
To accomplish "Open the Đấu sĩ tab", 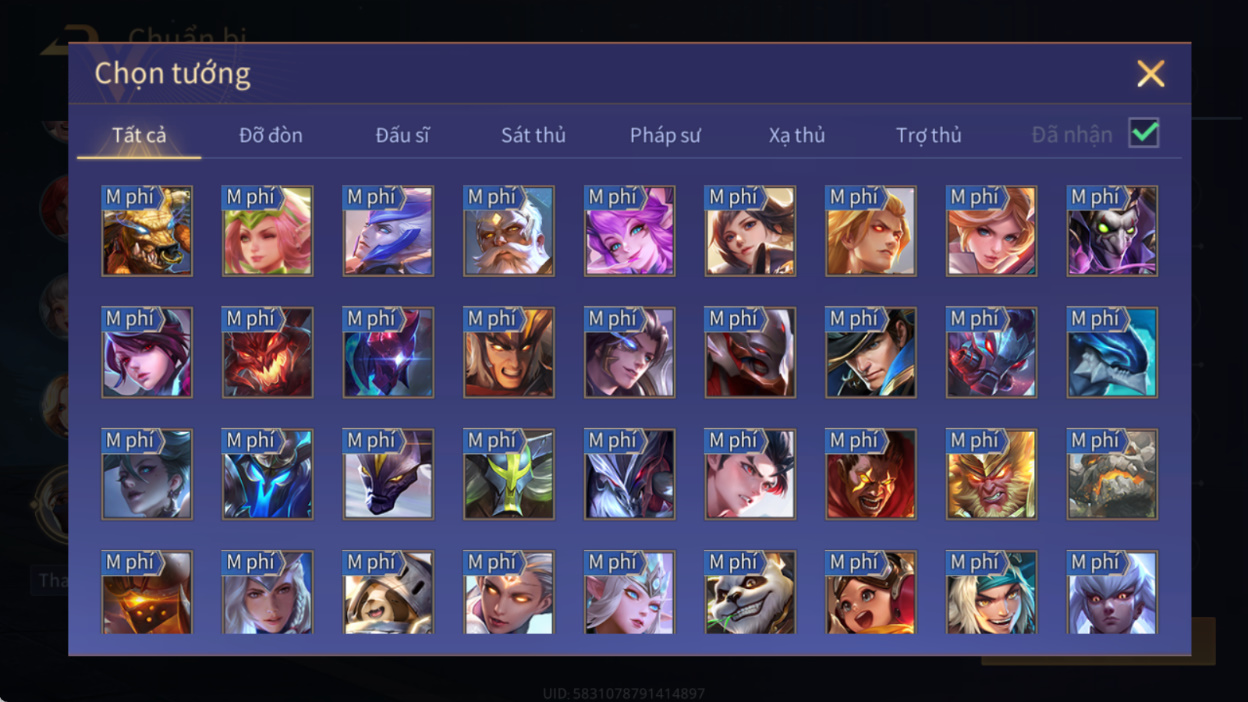I will pos(402,135).
